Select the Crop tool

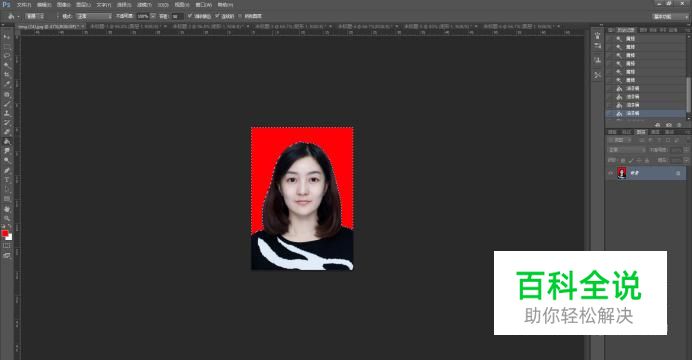coord(7,75)
